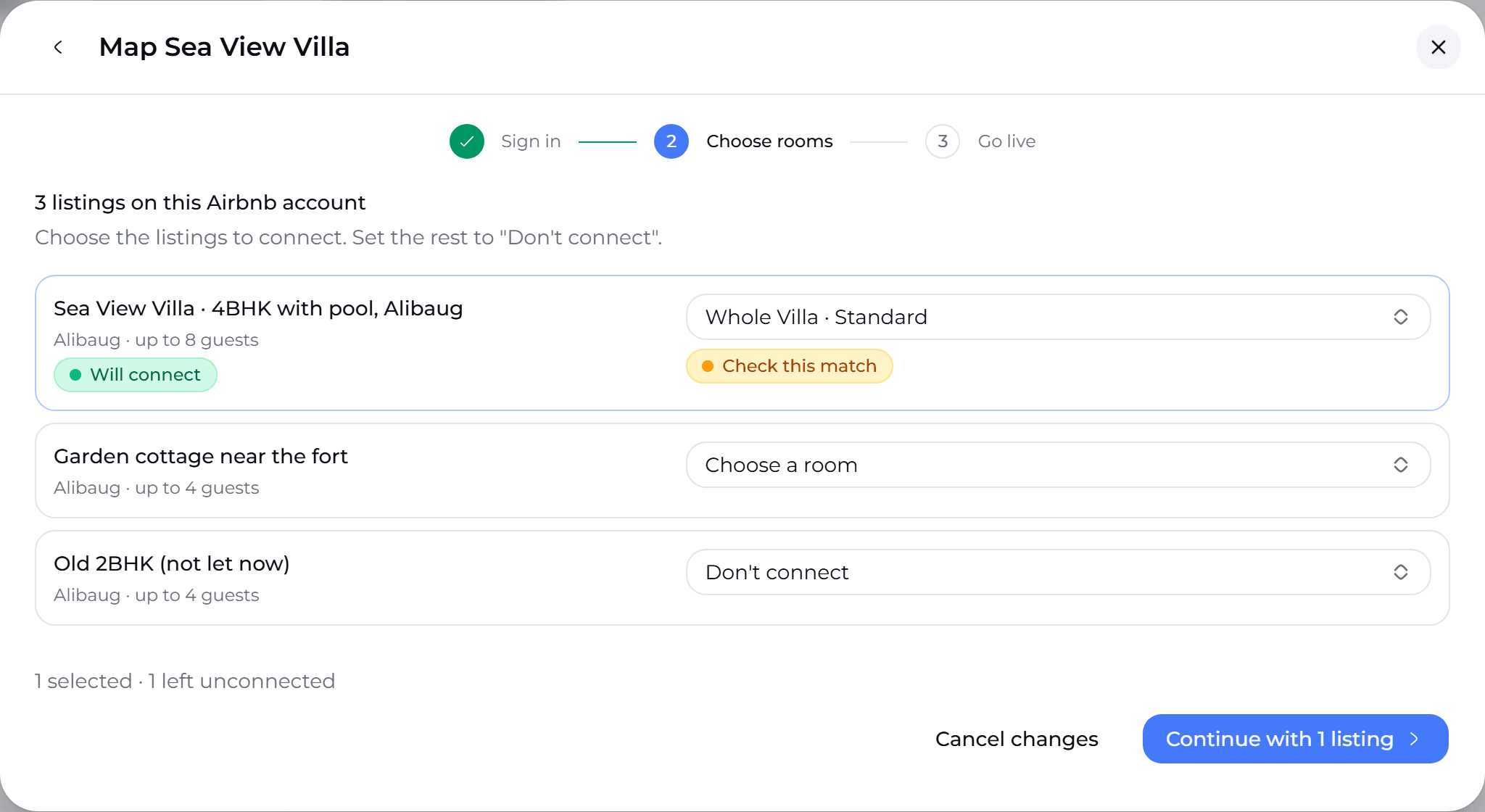The image size is (1485, 812).
Task: Open the Don't connect dropdown for Old 2BHK
Action: point(1058,572)
